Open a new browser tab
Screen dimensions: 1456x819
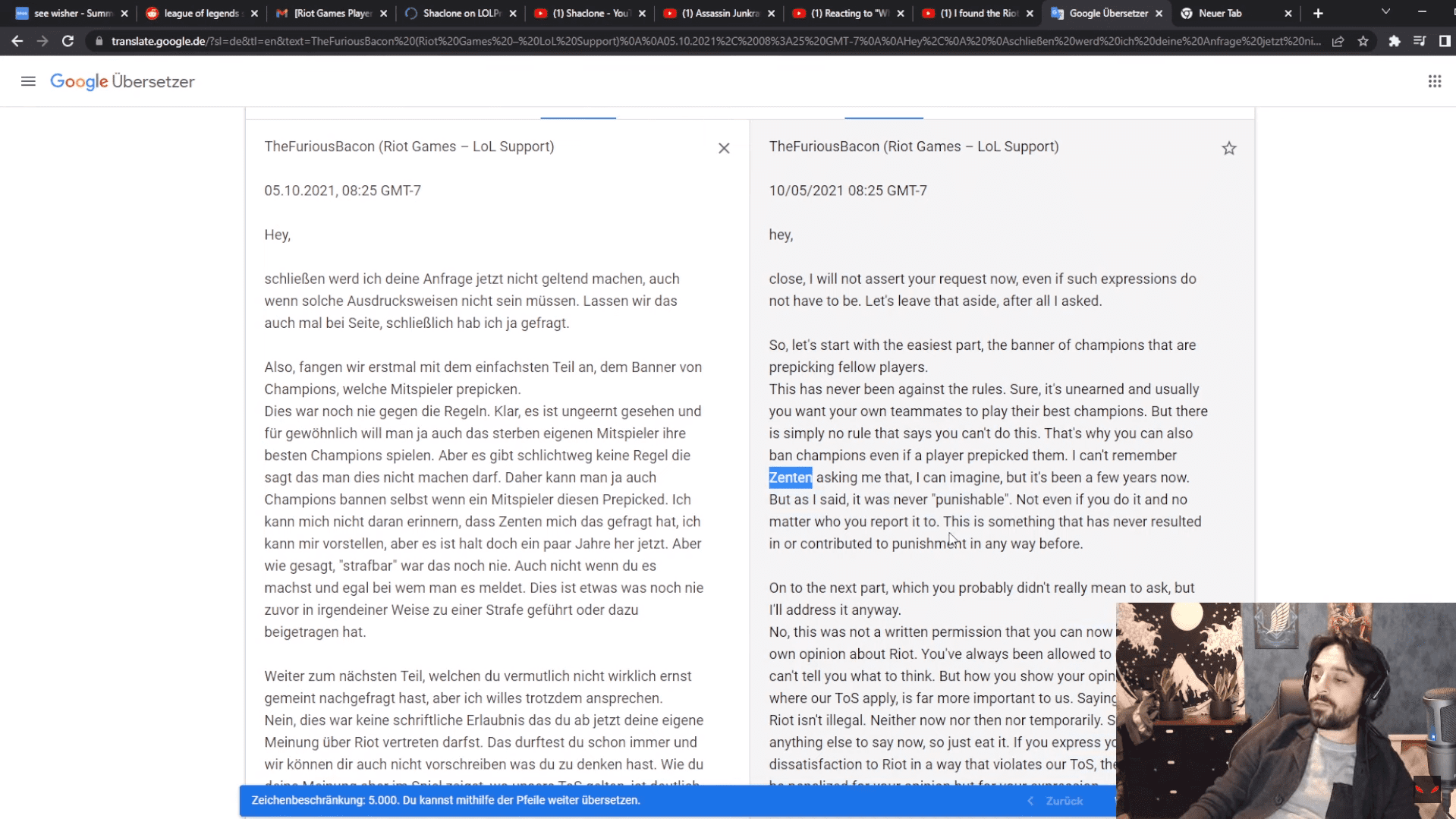pyautogui.click(x=1318, y=13)
